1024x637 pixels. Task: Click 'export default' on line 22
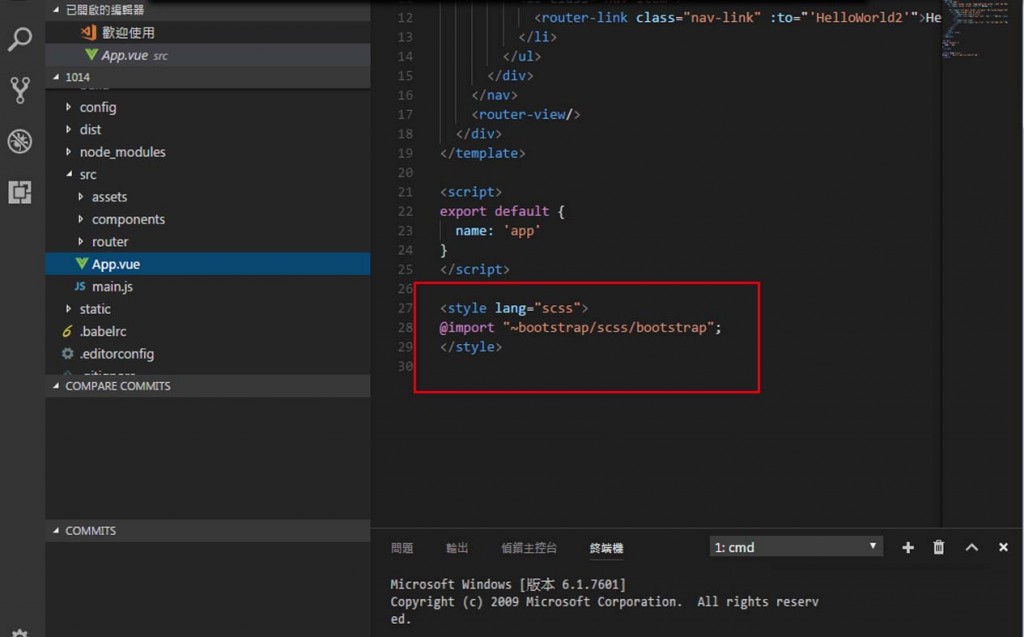click(494, 211)
